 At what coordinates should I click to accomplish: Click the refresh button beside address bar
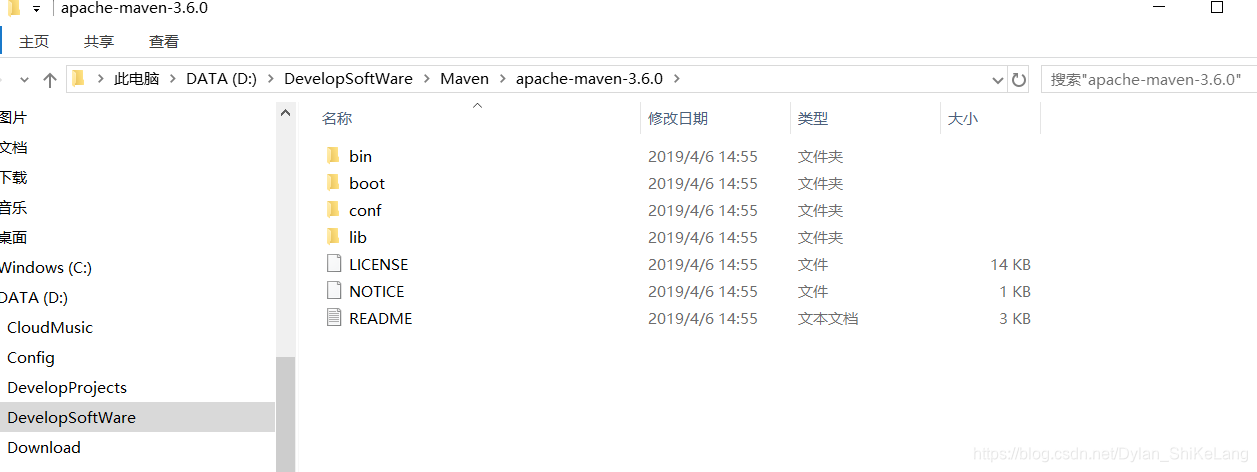coord(1019,79)
